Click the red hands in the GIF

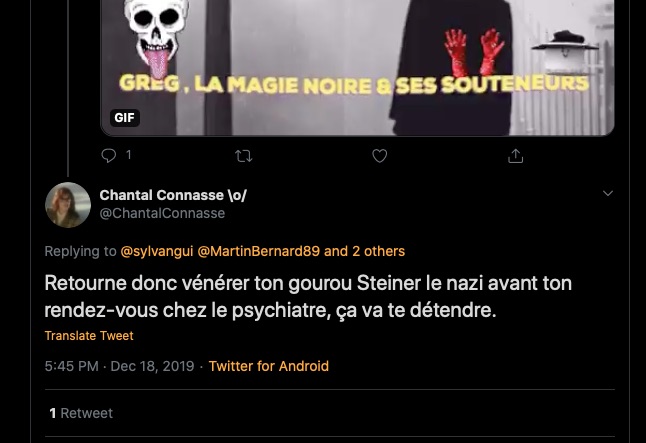(x=473, y=52)
